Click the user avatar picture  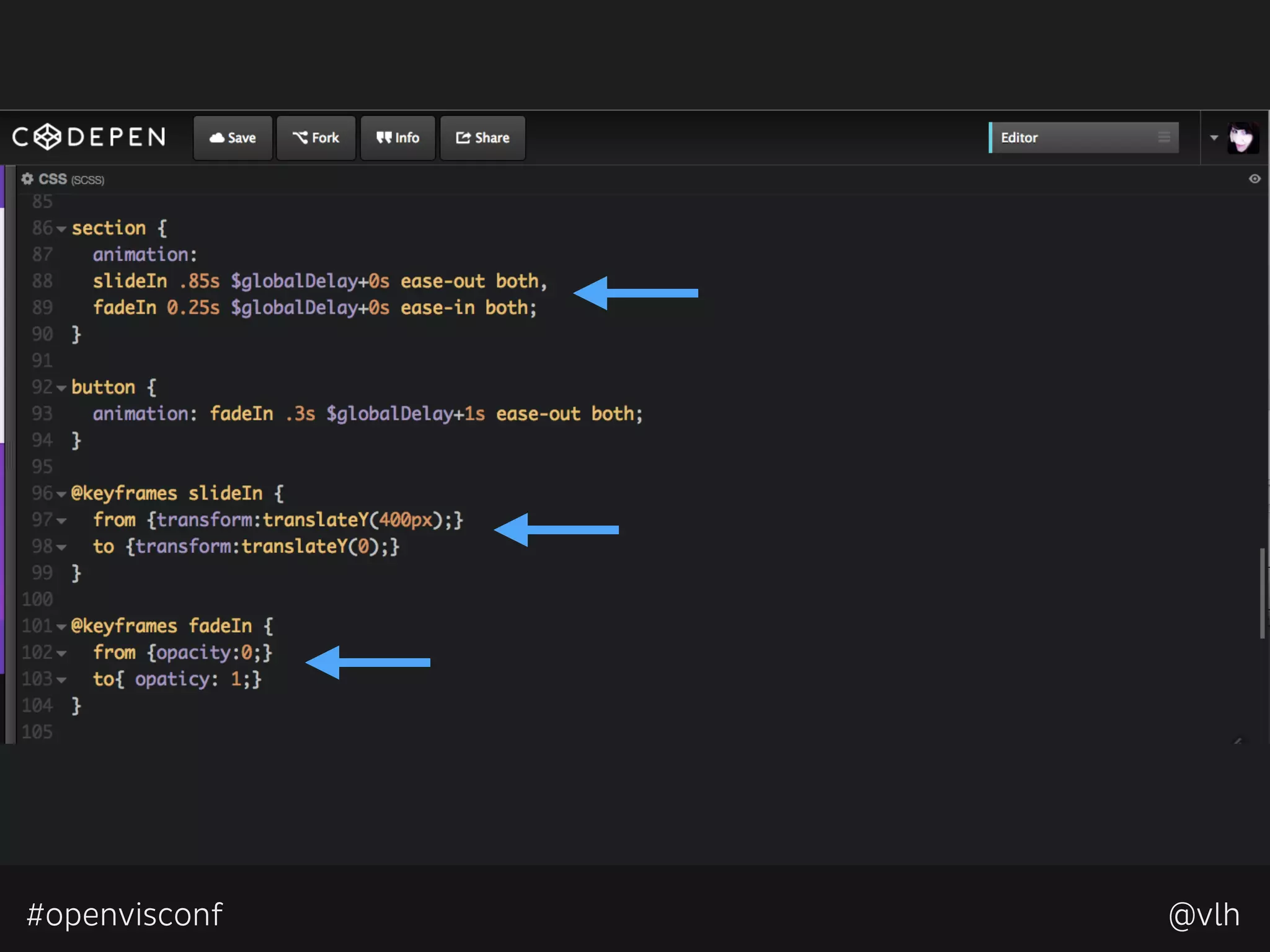1243,138
